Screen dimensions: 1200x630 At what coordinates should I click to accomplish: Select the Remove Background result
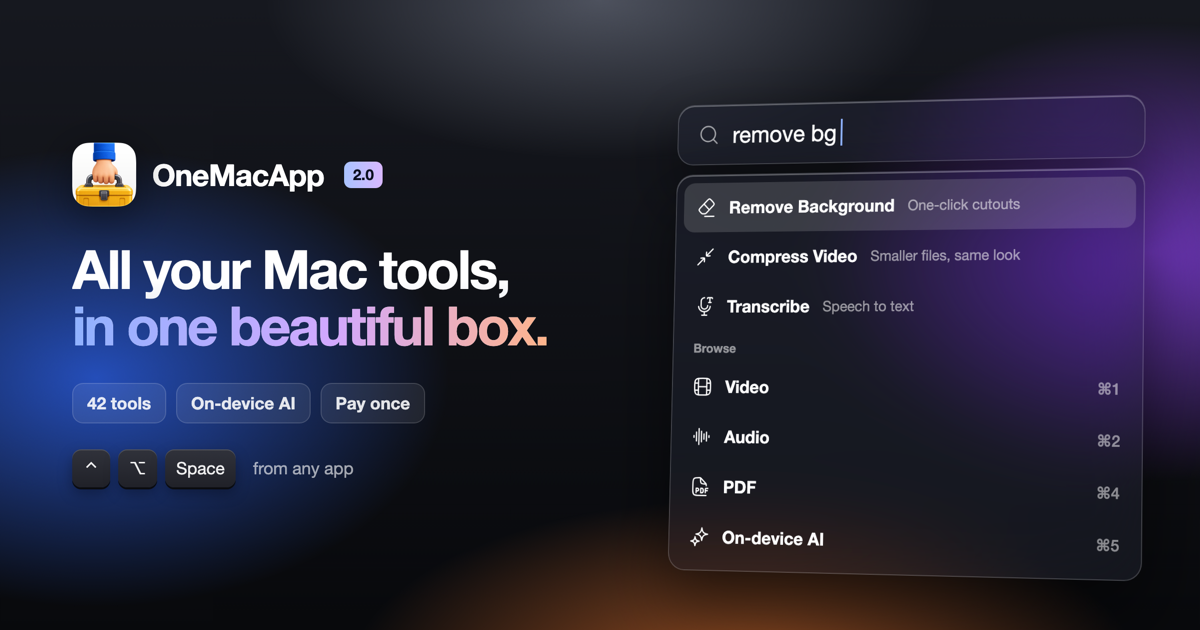click(x=910, y=205)
